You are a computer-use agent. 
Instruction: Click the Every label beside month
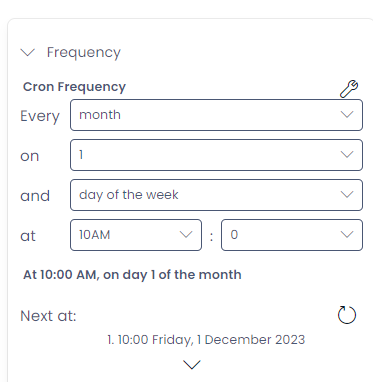pos(40,116)
